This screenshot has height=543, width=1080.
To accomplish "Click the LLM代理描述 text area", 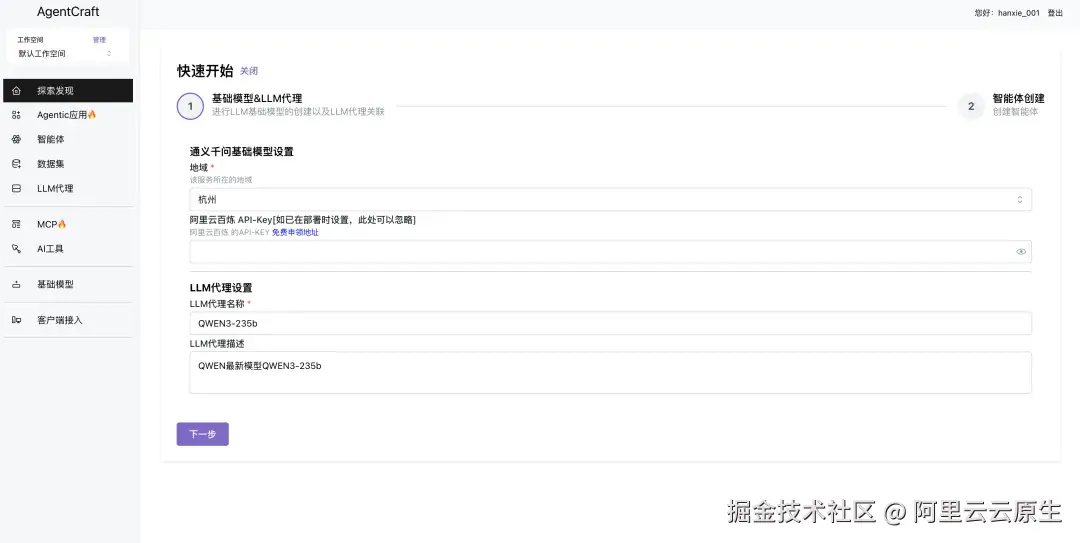I will [x=610, y=373].
